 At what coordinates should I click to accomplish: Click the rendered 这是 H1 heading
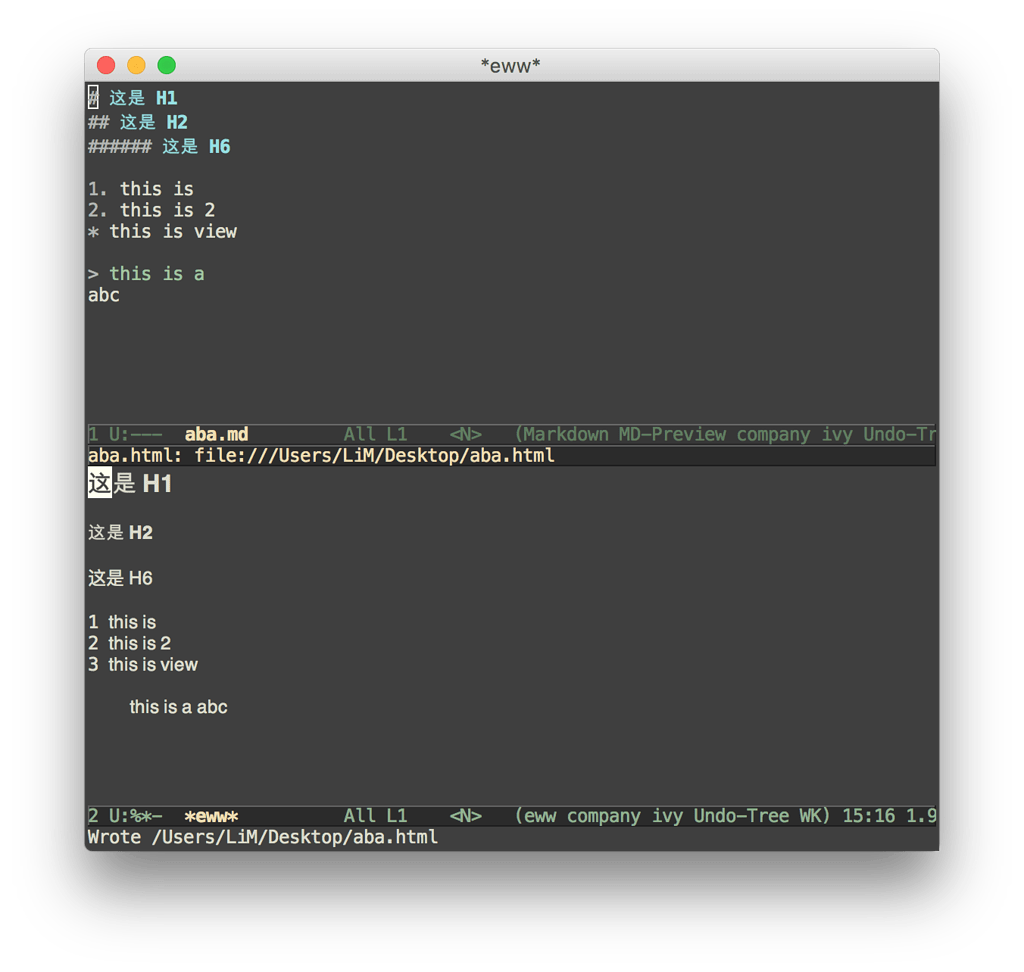pyautogui.click(x=129, y=483)
